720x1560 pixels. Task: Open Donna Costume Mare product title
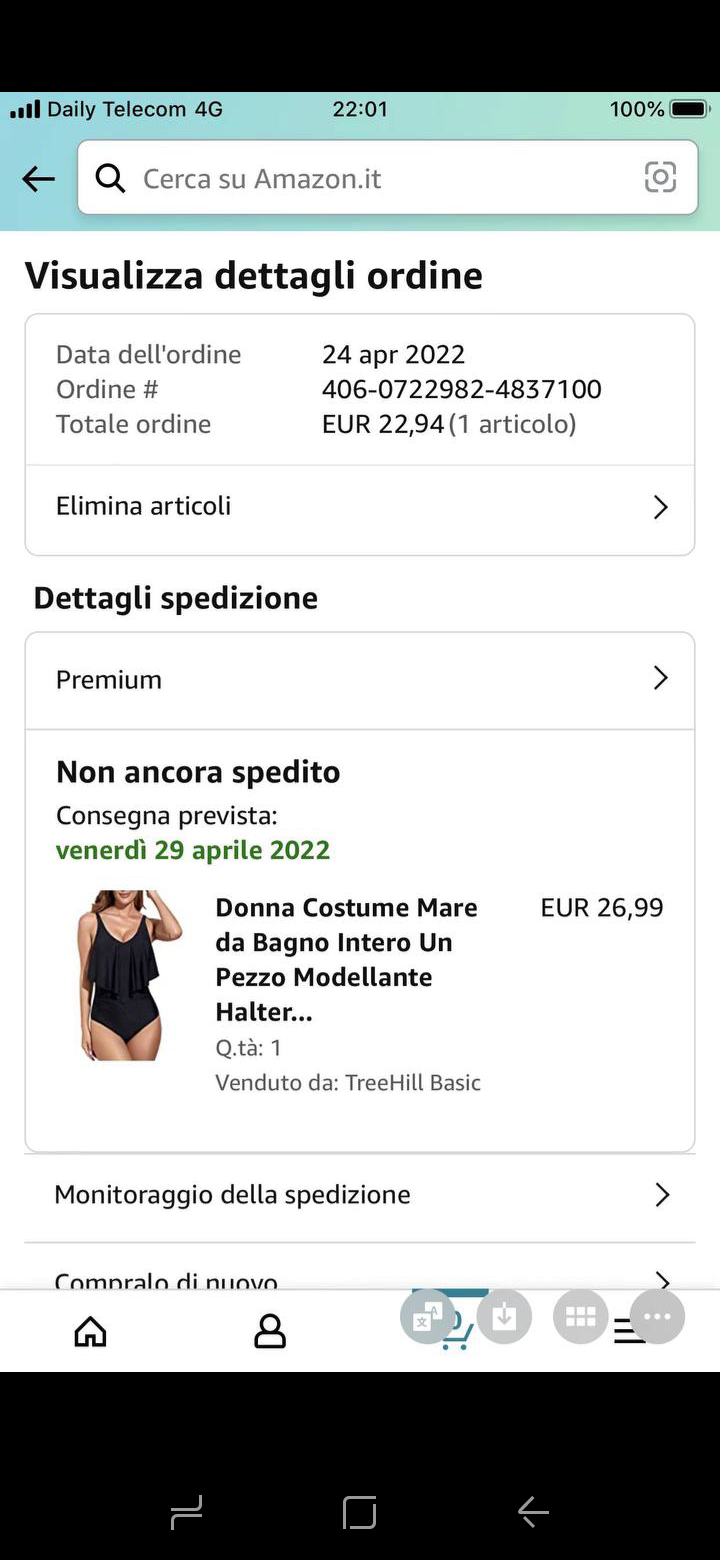(346, 959)
